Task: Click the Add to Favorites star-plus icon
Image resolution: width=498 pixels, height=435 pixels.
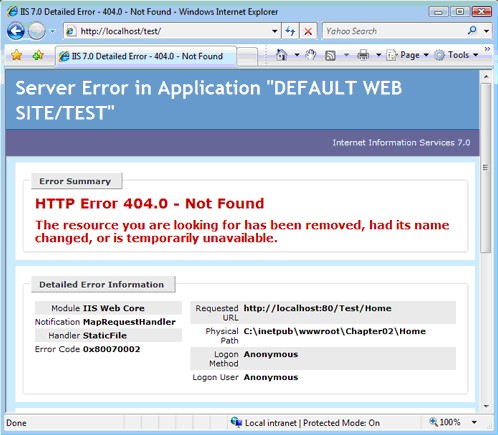Action: point(38,55)
